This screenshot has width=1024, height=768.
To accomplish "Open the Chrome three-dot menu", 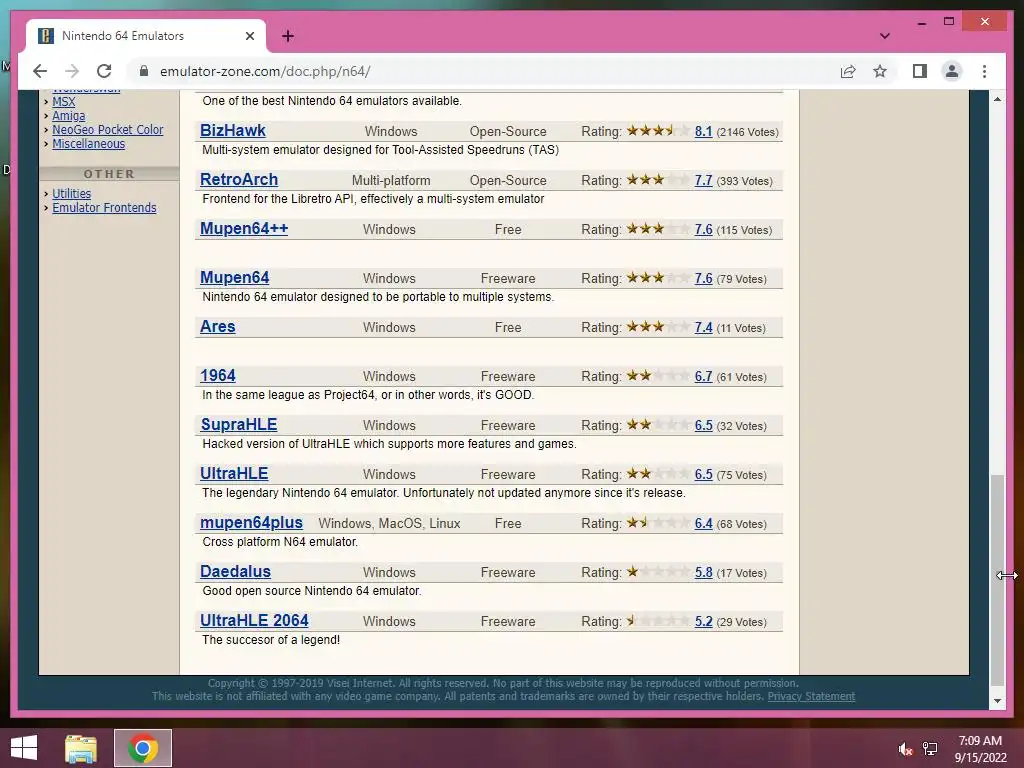I will 984,71.
